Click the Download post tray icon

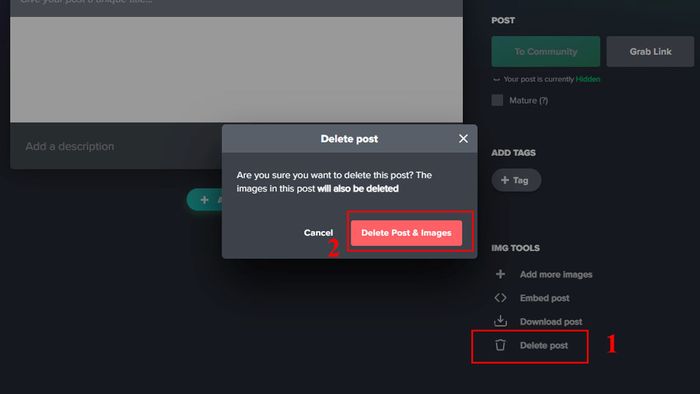click(x=500, y=321)
